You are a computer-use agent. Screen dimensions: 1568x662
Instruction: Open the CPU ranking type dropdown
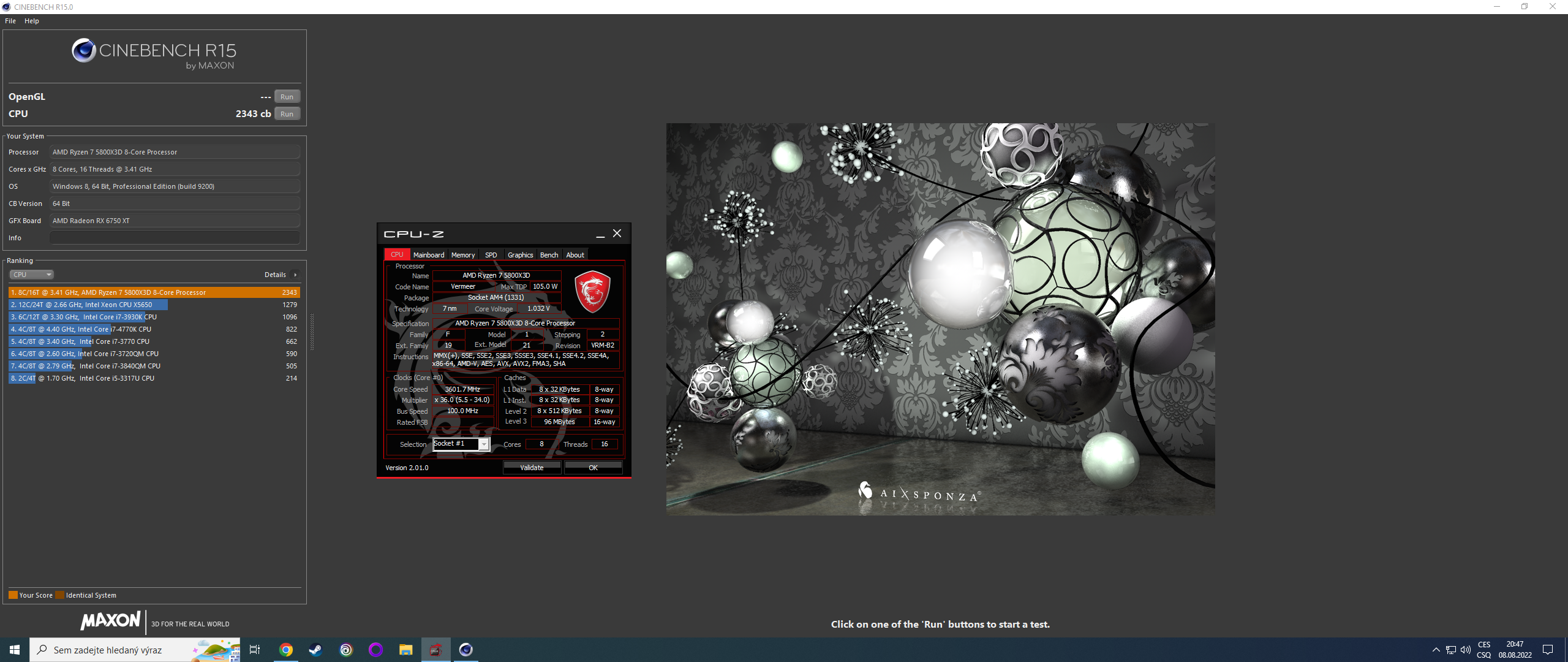pyautogui.click(x=32, y=275)
